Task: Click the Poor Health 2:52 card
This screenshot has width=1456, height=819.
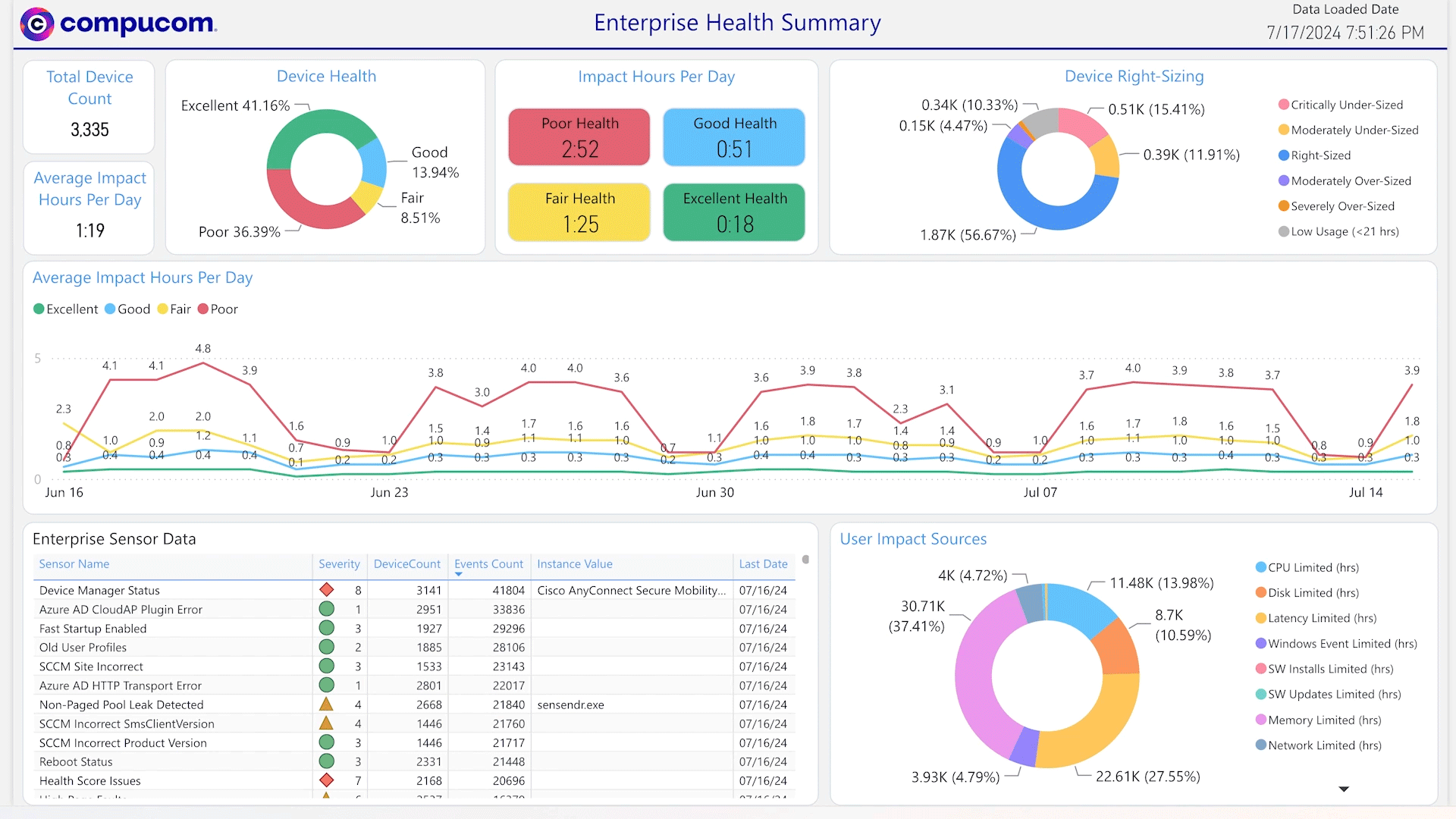Action: coord(579,137)
